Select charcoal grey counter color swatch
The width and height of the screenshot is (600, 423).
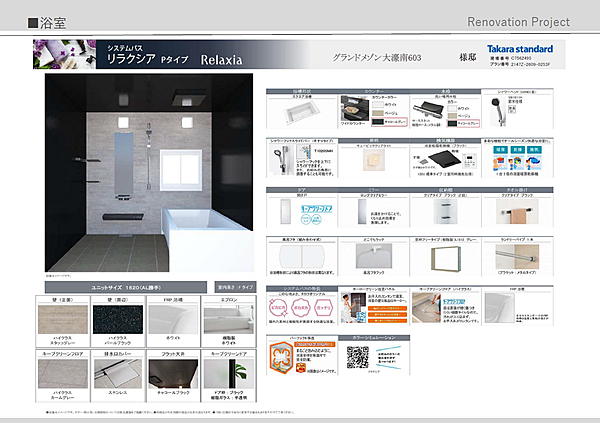tap(378, 122)
